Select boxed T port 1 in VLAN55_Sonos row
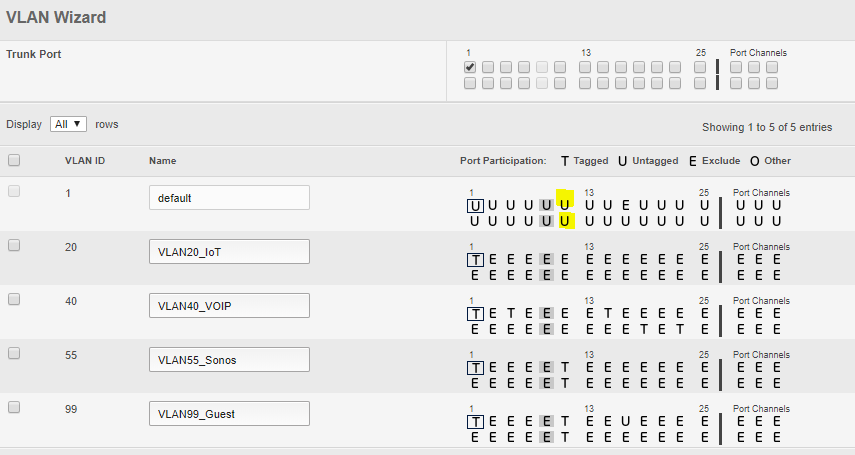855x455 pixels. pyautogui.click(x=476, y=366)
